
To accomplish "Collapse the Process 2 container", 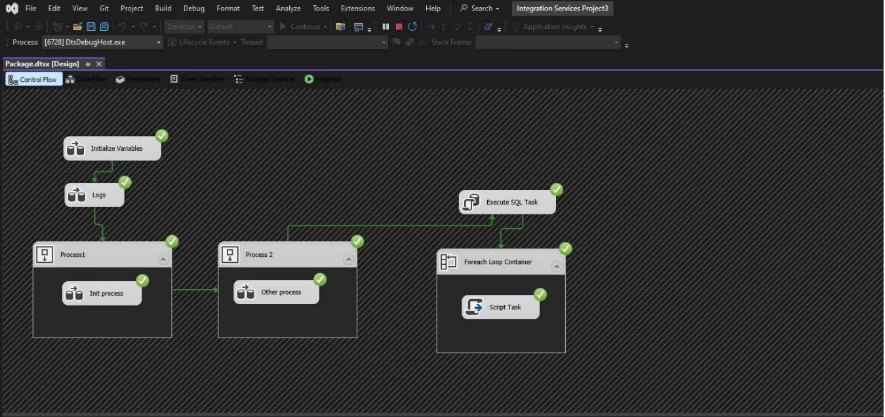I will click(348, 260).
